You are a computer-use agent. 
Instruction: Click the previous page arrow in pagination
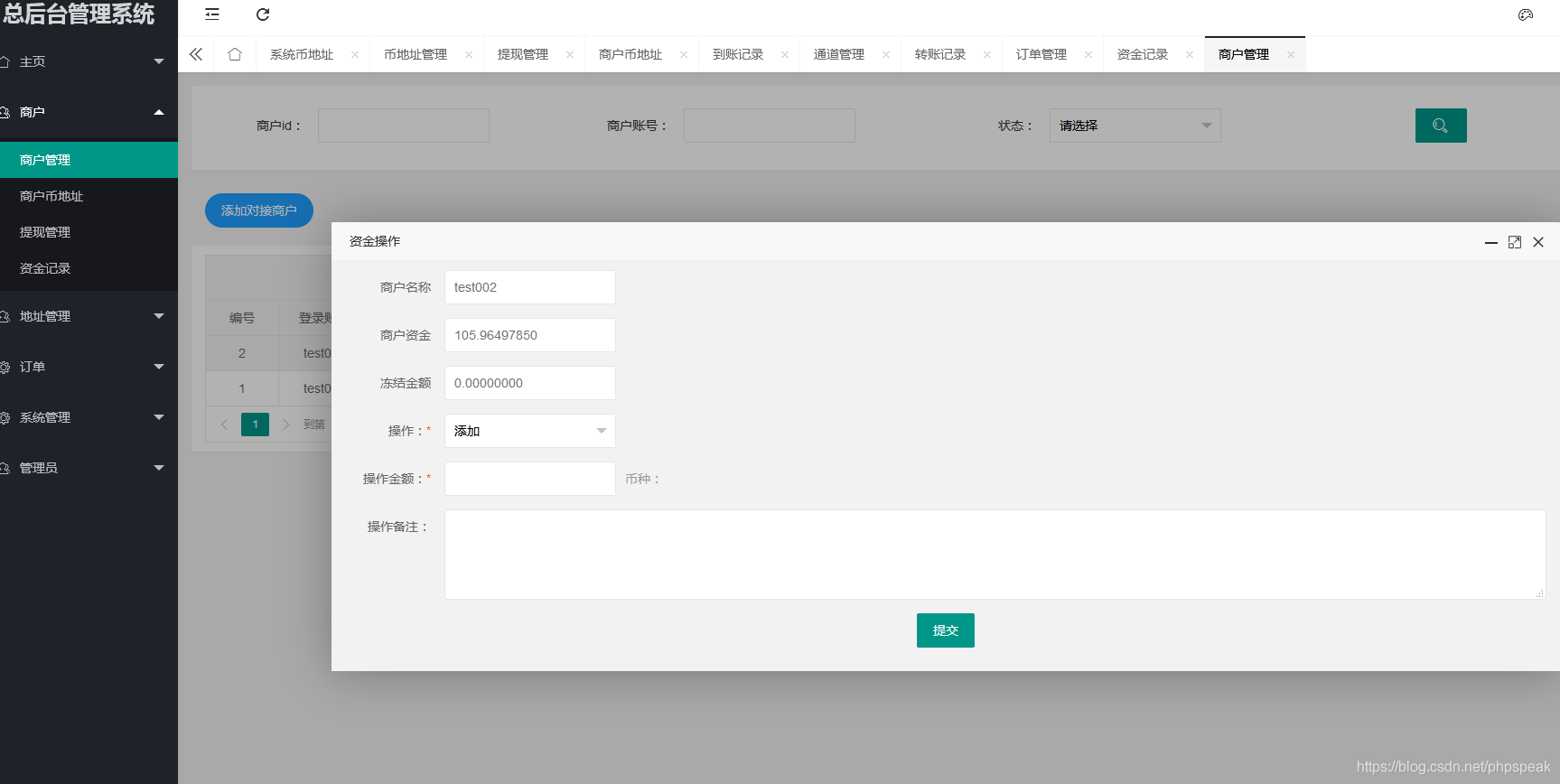pos(224,425)
